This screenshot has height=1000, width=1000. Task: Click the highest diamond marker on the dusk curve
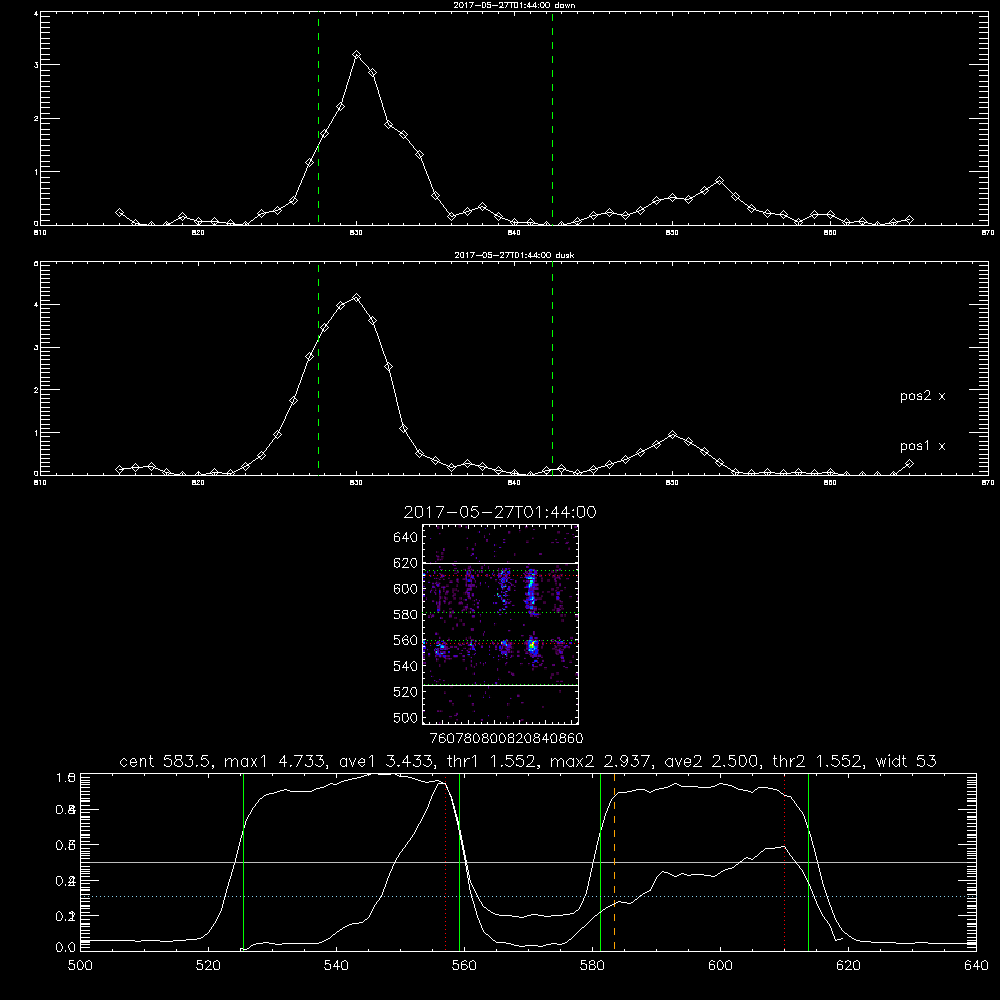[357, 298]
